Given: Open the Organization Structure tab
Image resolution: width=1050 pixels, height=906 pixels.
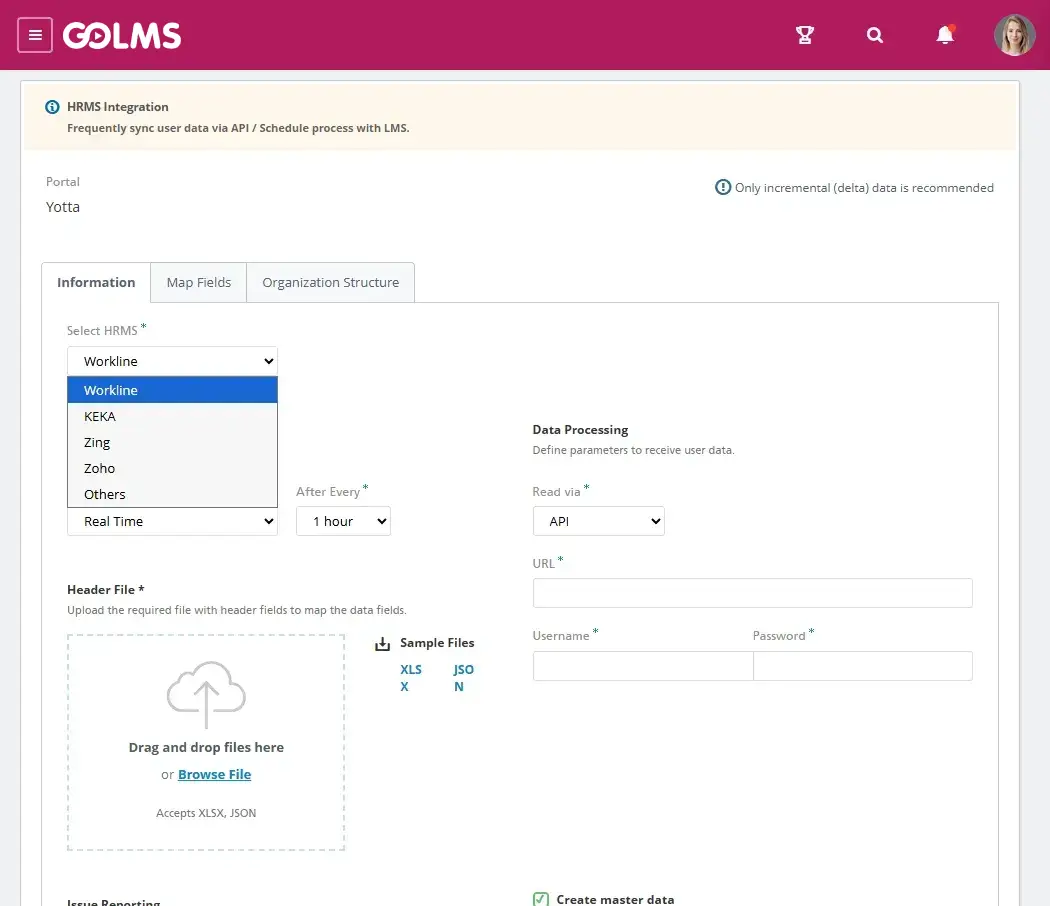Looking at the screenshot, I should (x=331, y=283).
